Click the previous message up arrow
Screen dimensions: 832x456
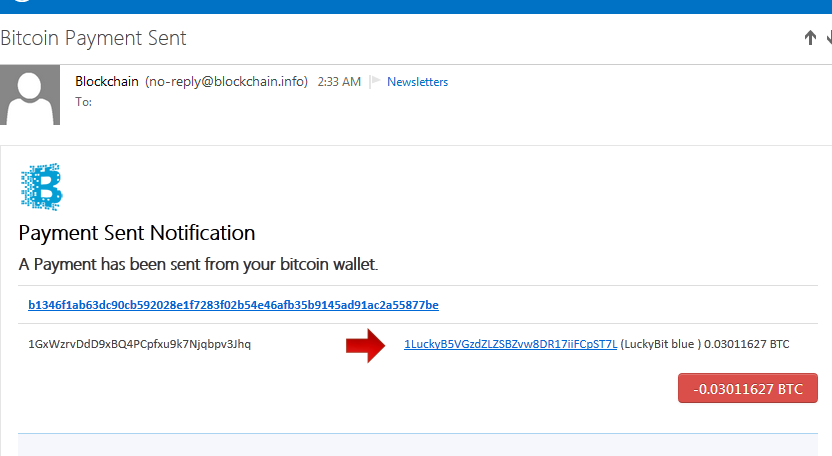(x=810, y=38)
